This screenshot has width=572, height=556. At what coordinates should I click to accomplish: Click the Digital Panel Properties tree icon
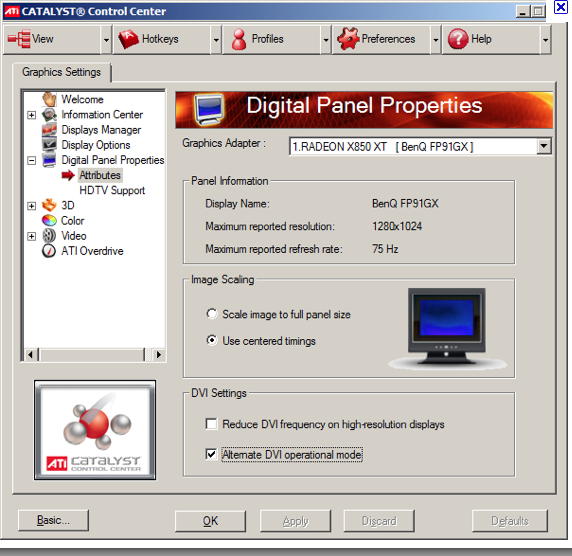tap(50, 160)
